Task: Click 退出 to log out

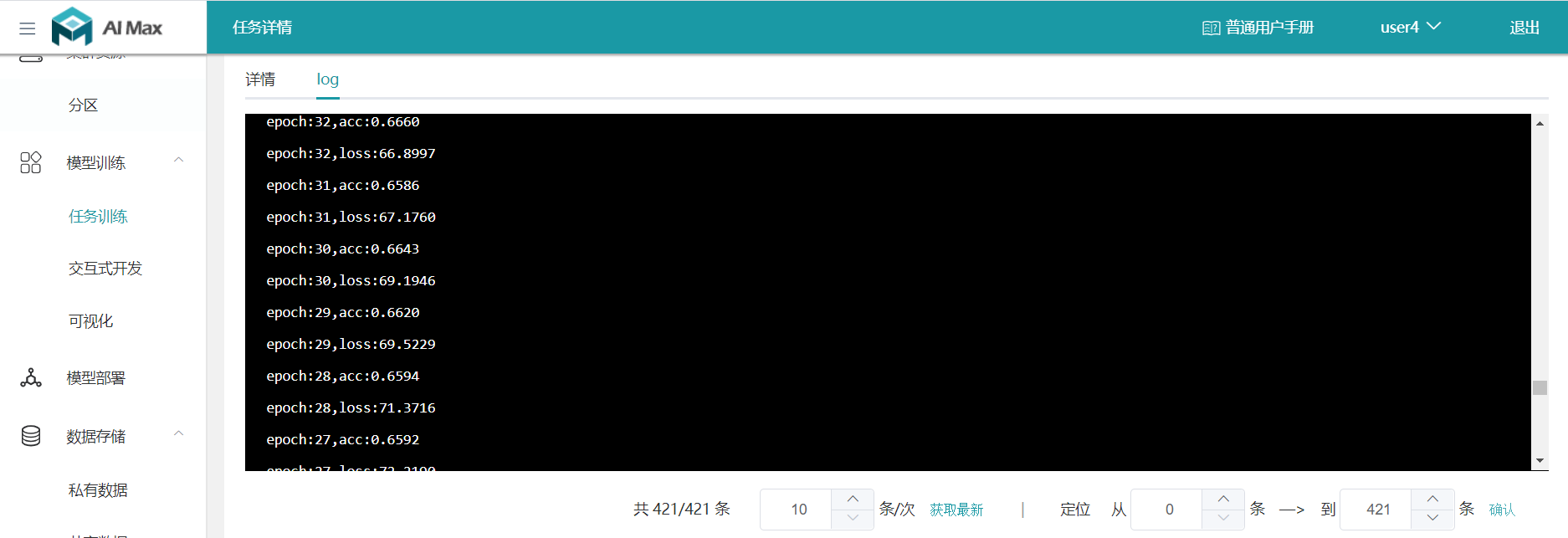Action: [x=1524, y=28]
